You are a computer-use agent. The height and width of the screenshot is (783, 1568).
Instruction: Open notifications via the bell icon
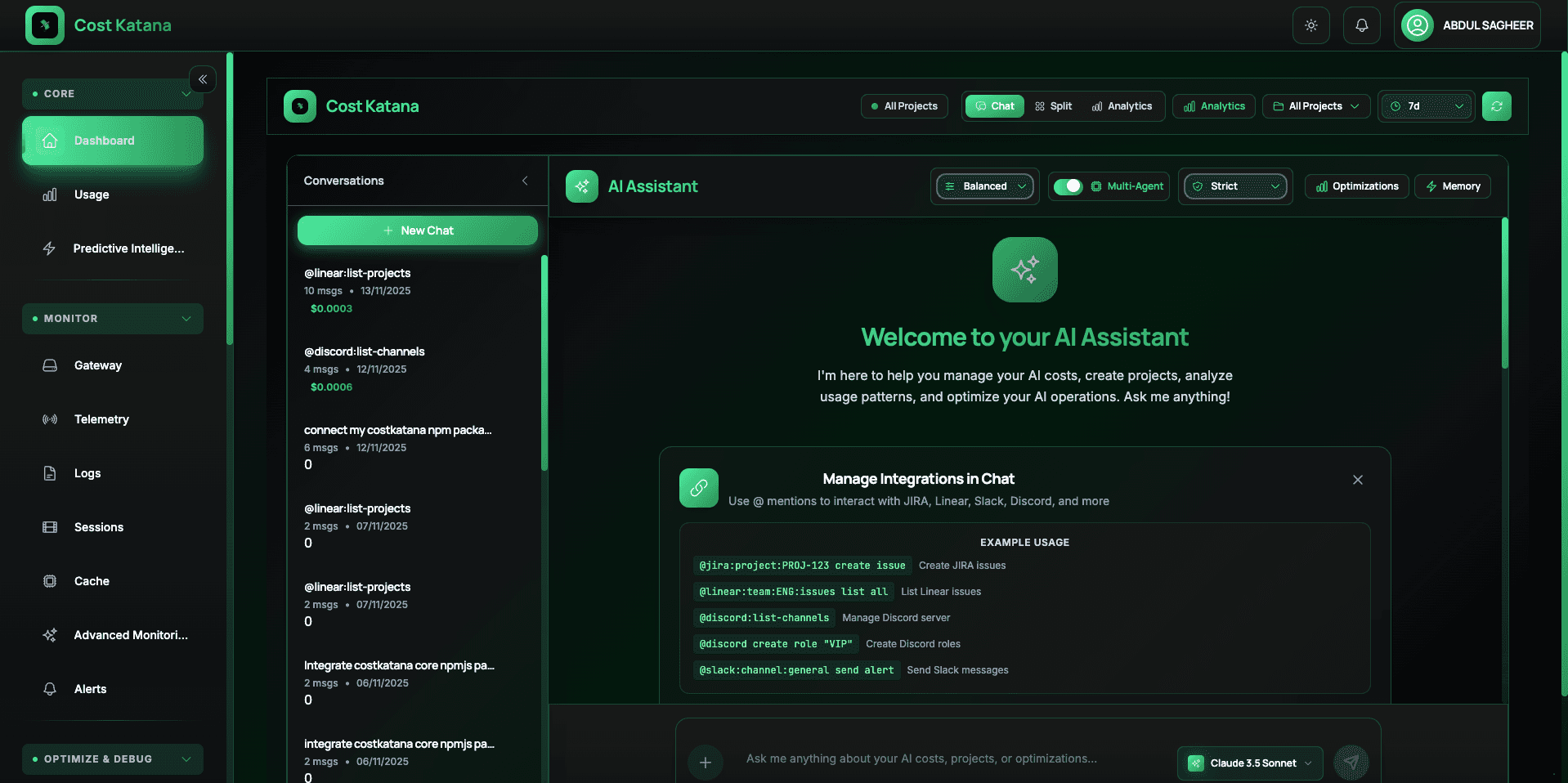pyautogui.click(x=1361, y=25)
